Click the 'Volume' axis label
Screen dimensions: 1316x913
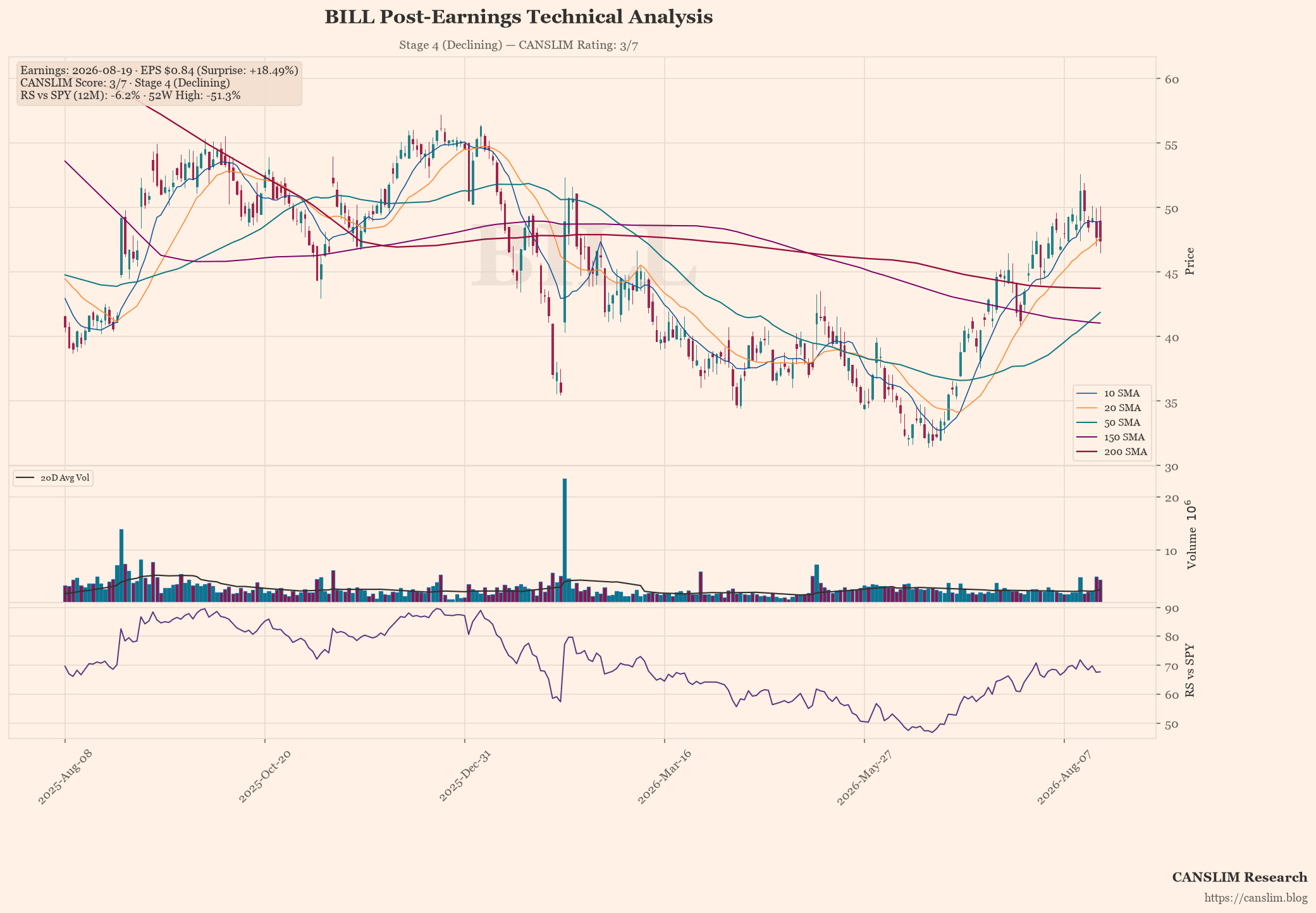pyautogui.click(x=1191, y=535)
